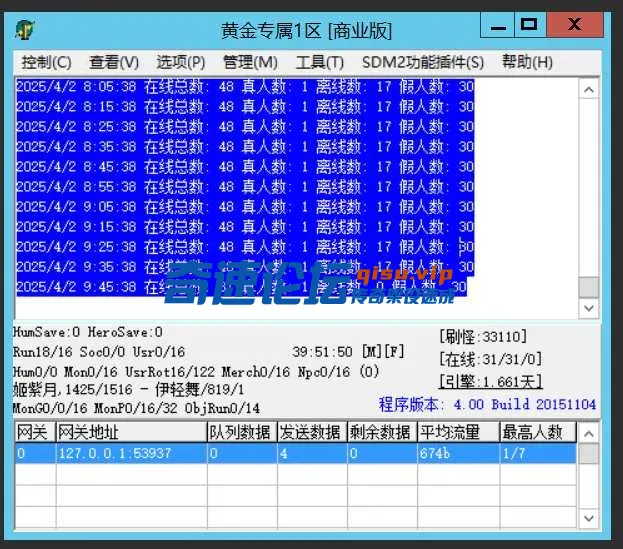Select log line 2025/4/2 8:05:38
This screenshot has width=623, height=549.
click(245, 87)
